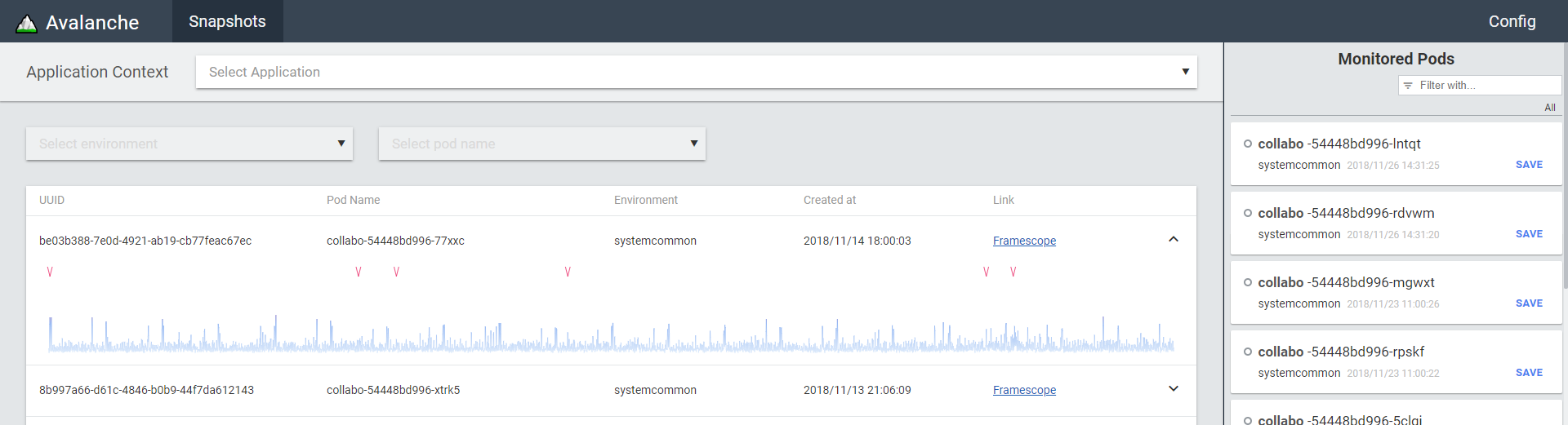Click the Created at column header
Screen dimensions: 1568x425
829,200
